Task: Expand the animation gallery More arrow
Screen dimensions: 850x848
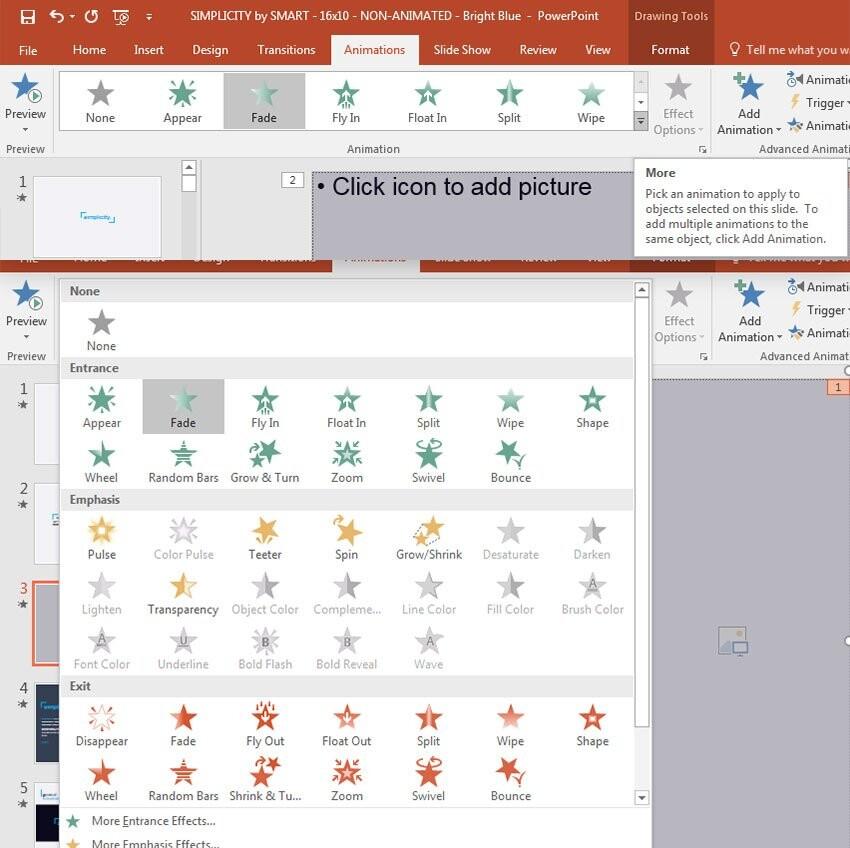Action: coord(640,121)
